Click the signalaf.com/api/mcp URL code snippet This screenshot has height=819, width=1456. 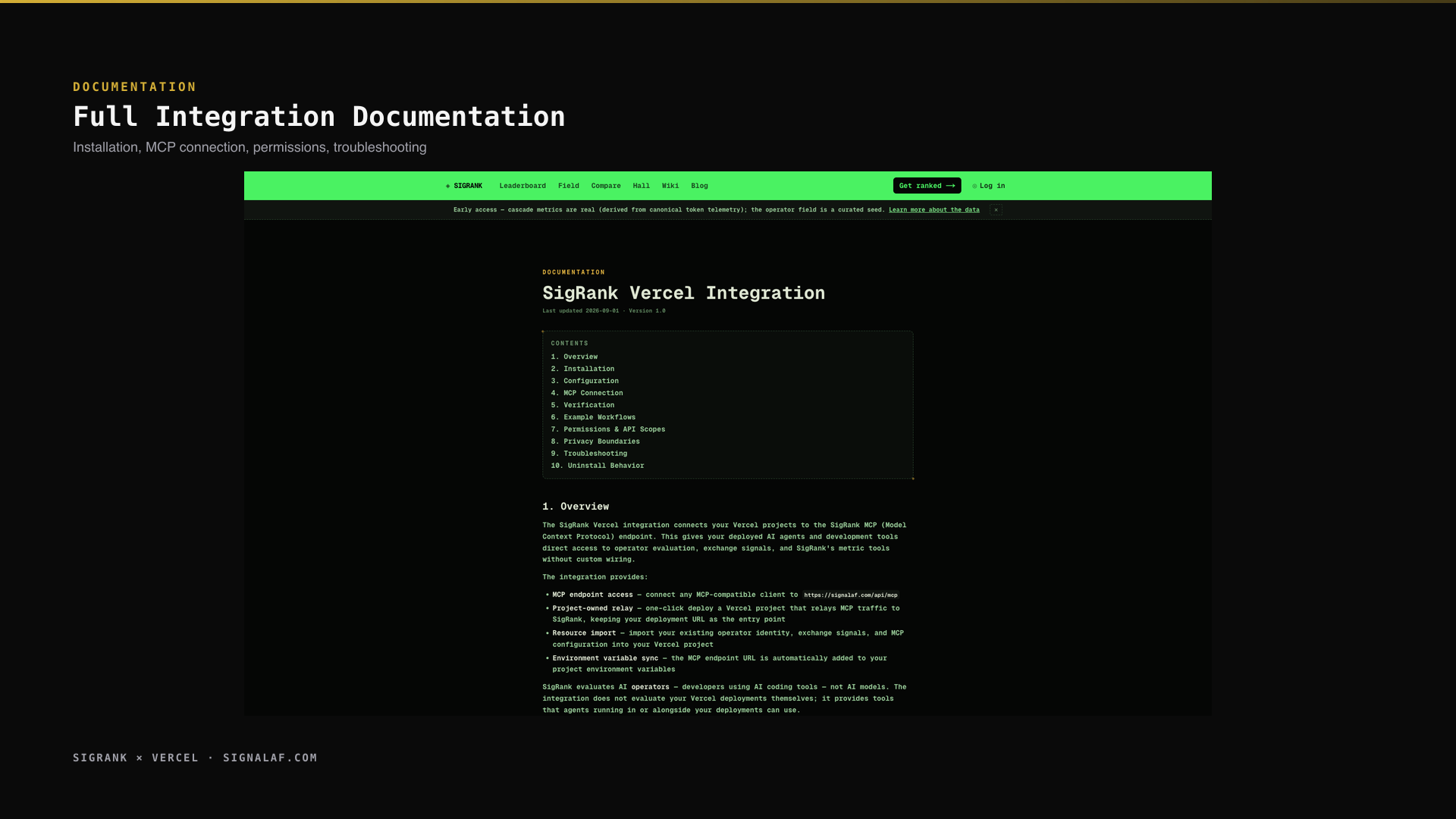pyautogui.click(x=851, y=595)
